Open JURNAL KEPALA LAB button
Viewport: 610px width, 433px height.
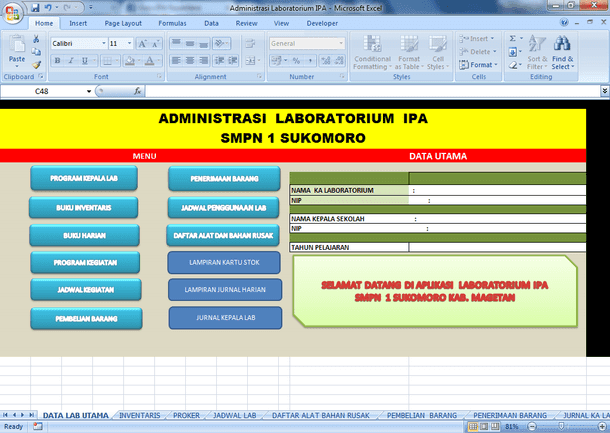click(x=225, y=318)
